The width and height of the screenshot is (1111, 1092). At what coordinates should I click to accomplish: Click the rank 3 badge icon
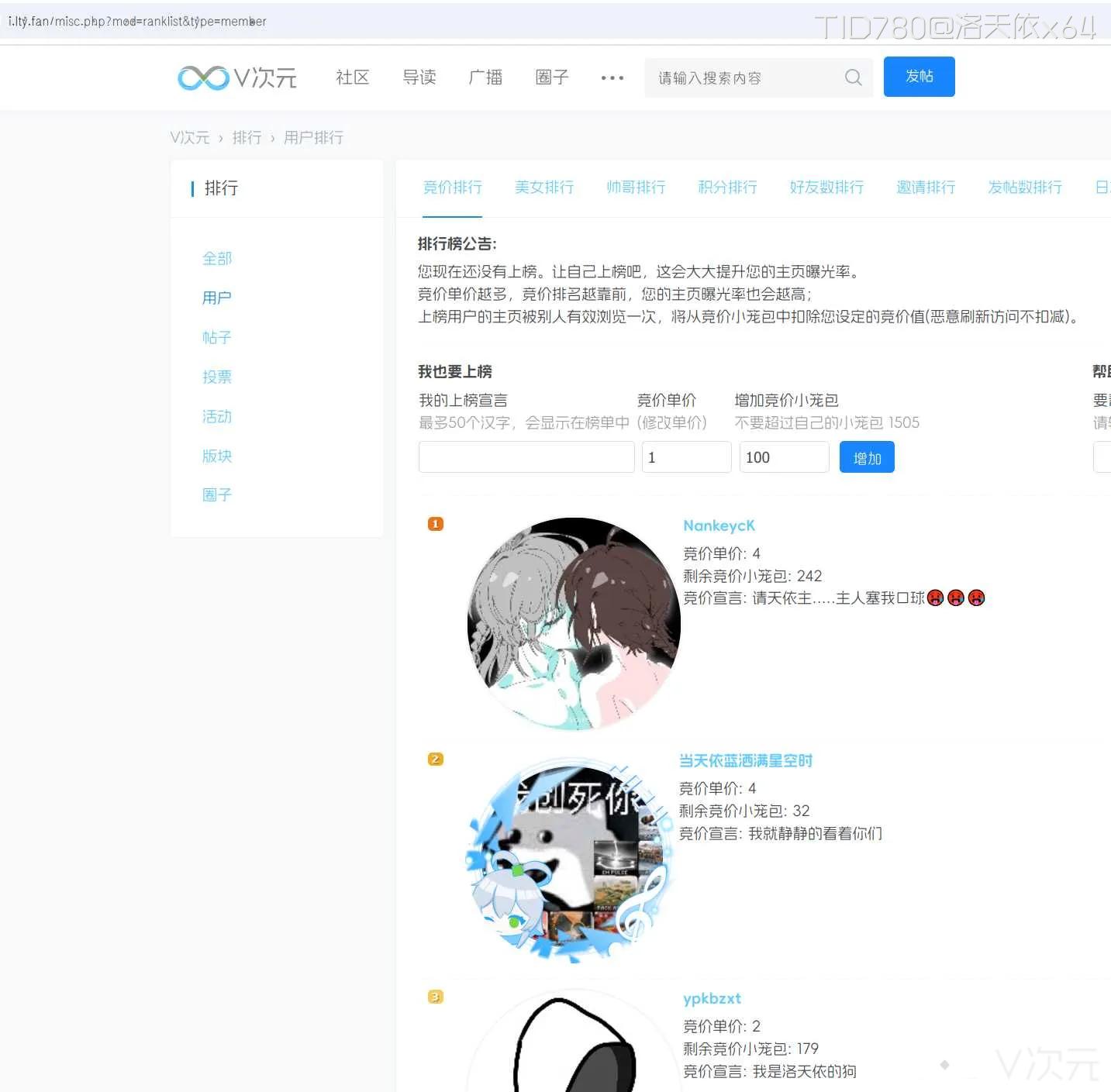(436, 997)
